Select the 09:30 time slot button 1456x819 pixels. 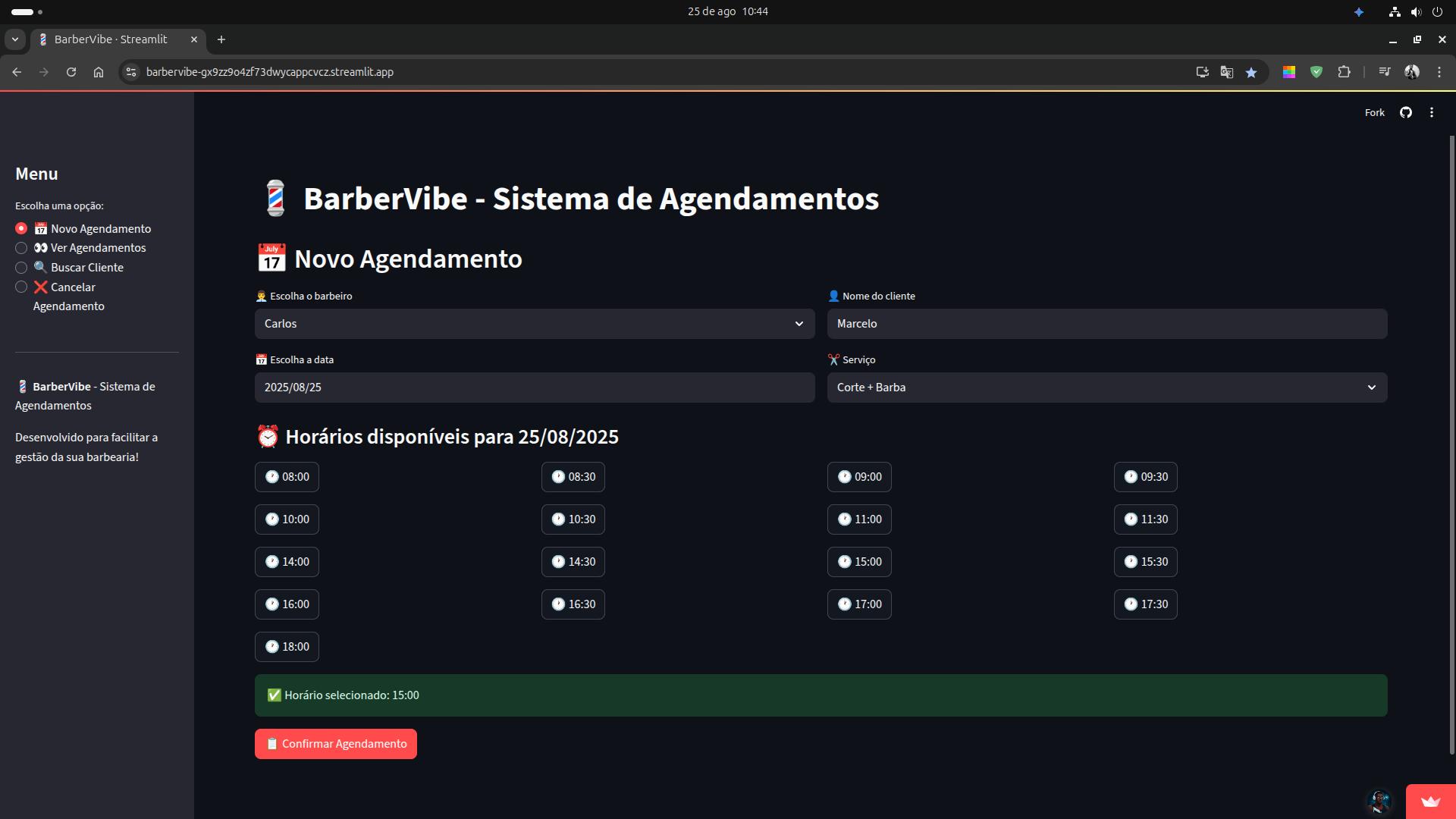pos(1145,477)
